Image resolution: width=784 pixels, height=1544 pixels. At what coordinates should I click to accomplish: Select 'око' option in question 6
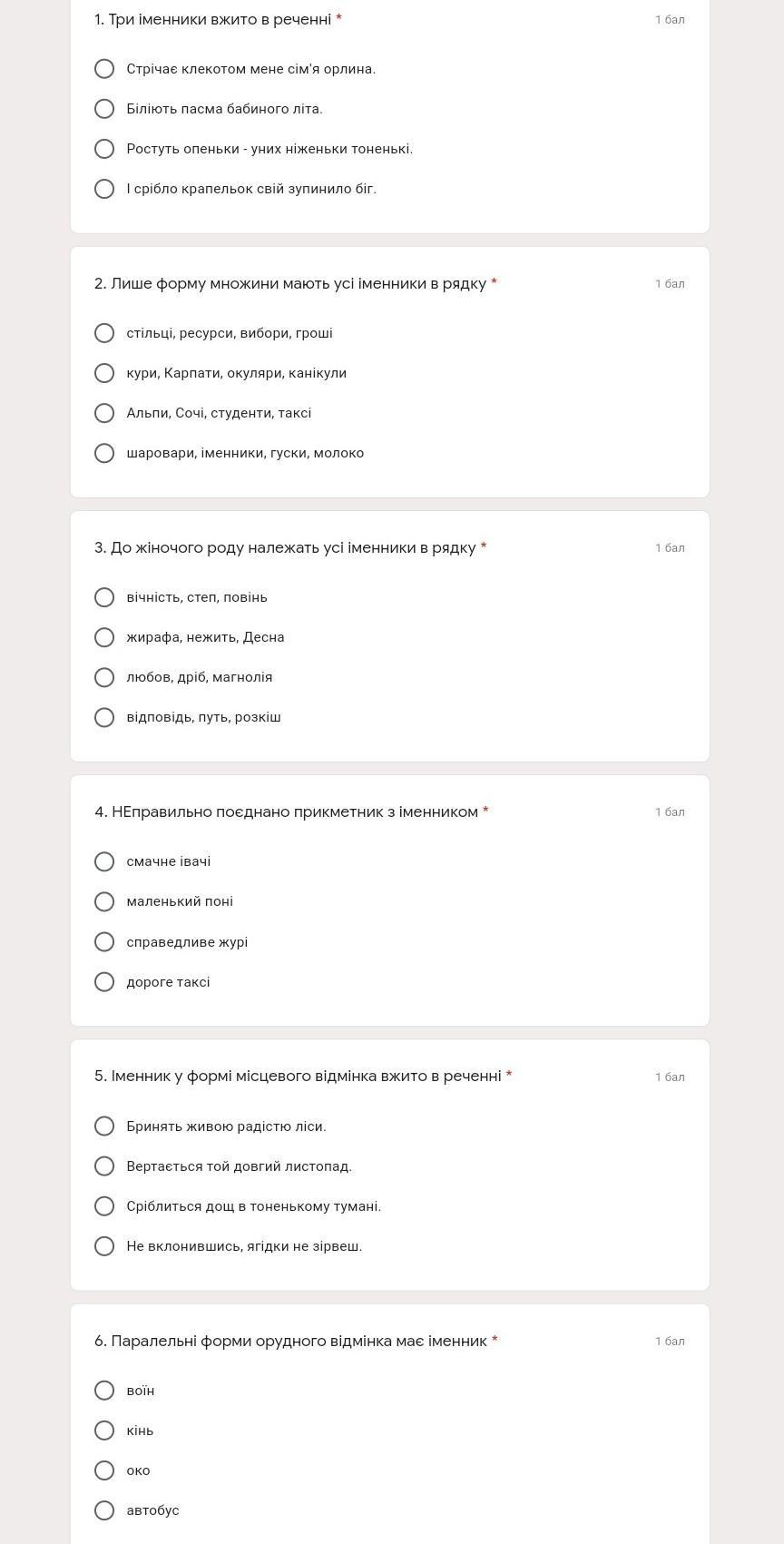pos(104,1470)
